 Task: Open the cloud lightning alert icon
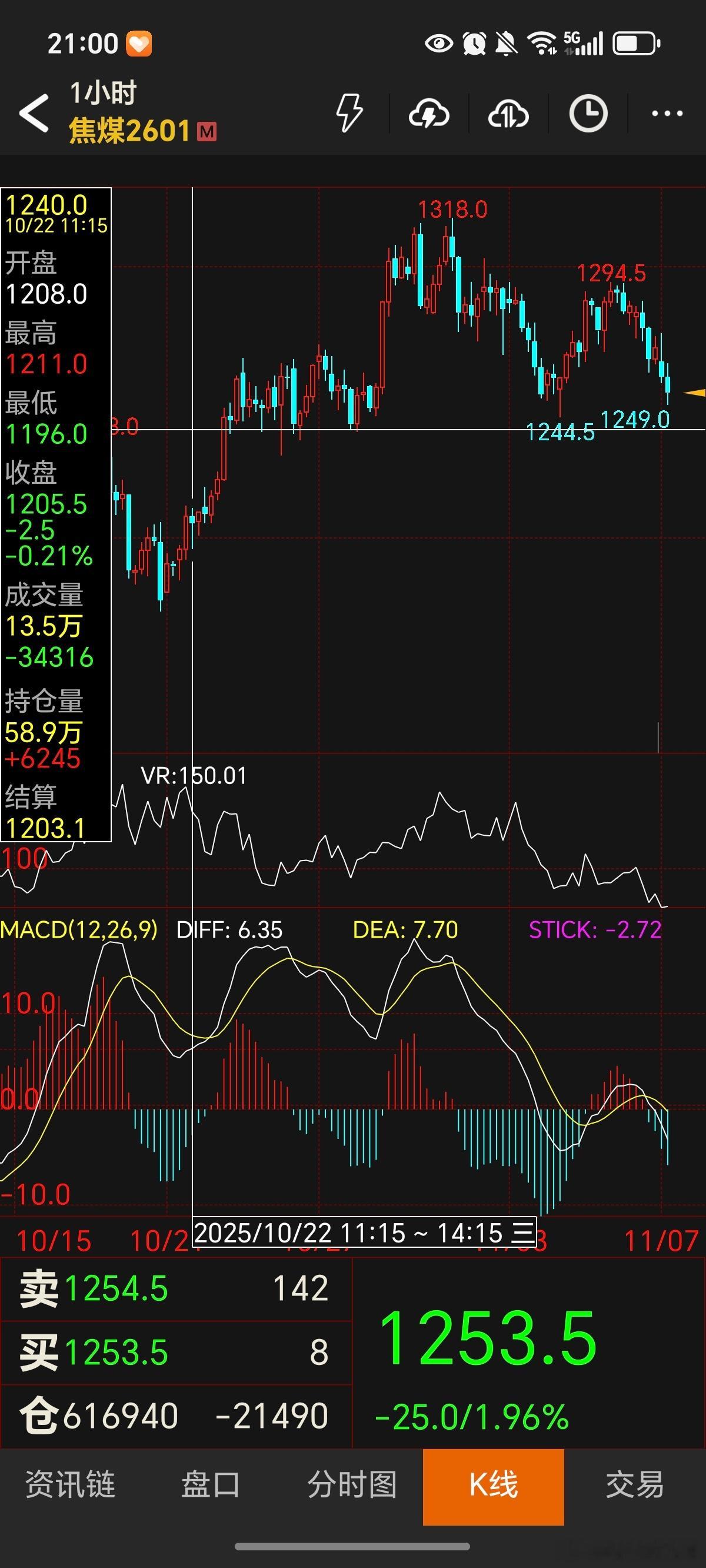coord(429,113)
